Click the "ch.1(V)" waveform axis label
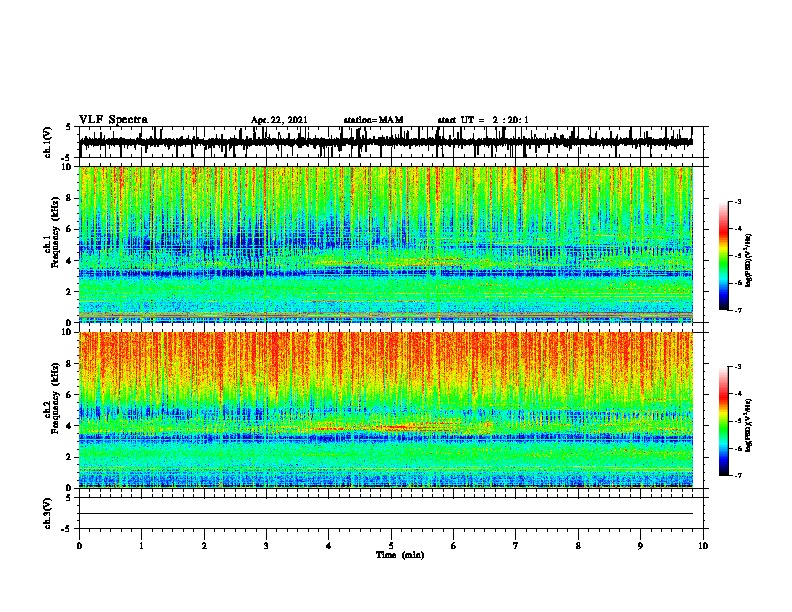The height and width of the screenshot is (612, 792). coord(48,142)
